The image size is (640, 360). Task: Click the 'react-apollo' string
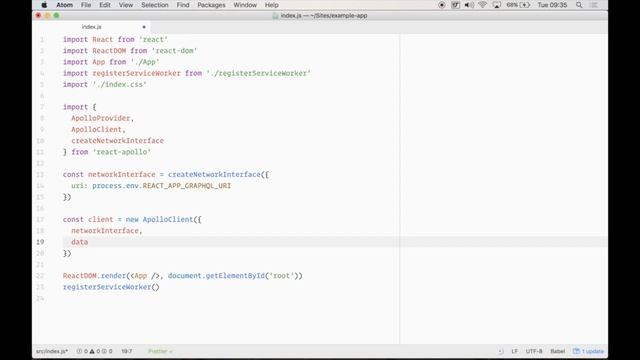[122, 152]
